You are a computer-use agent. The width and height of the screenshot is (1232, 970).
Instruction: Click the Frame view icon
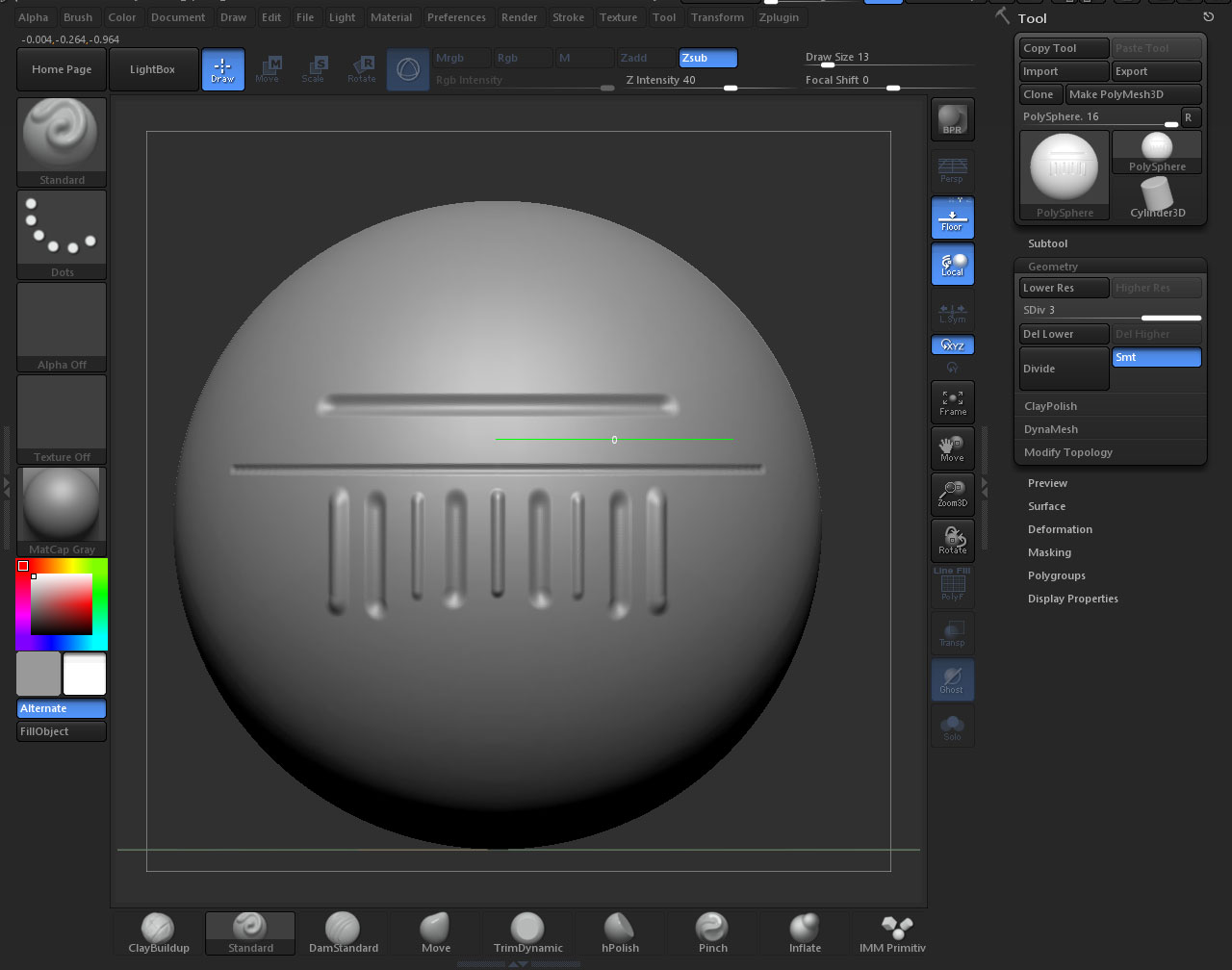tap(952, 401)
